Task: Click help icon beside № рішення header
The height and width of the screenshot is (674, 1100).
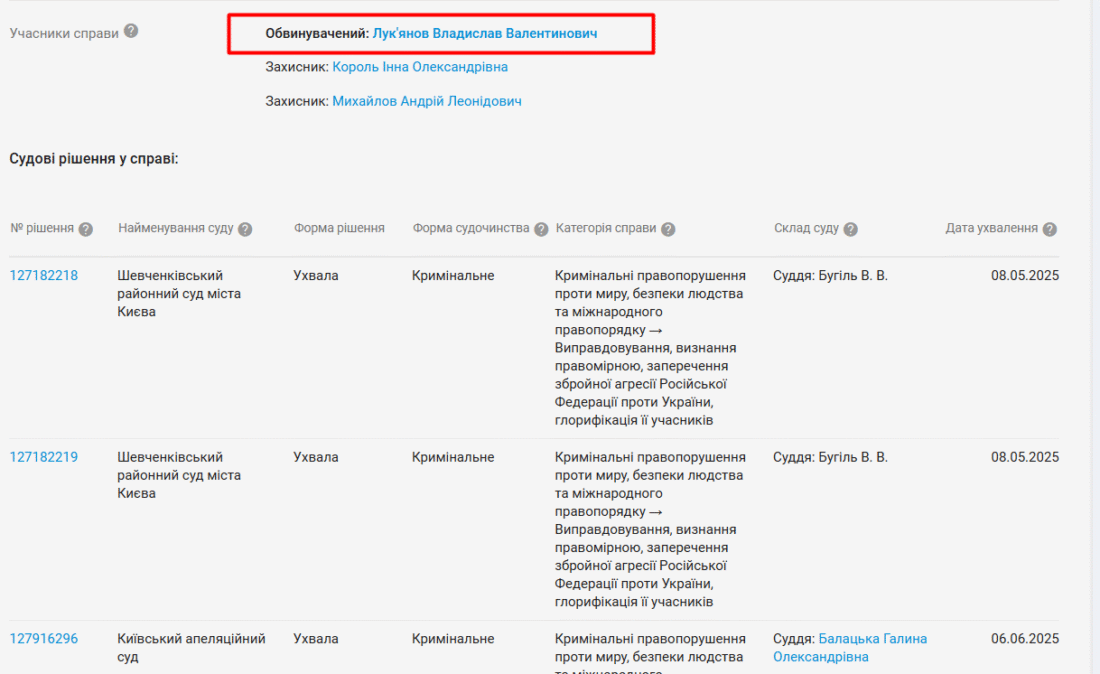Action: pyautogui.click(x=86, y=229)
